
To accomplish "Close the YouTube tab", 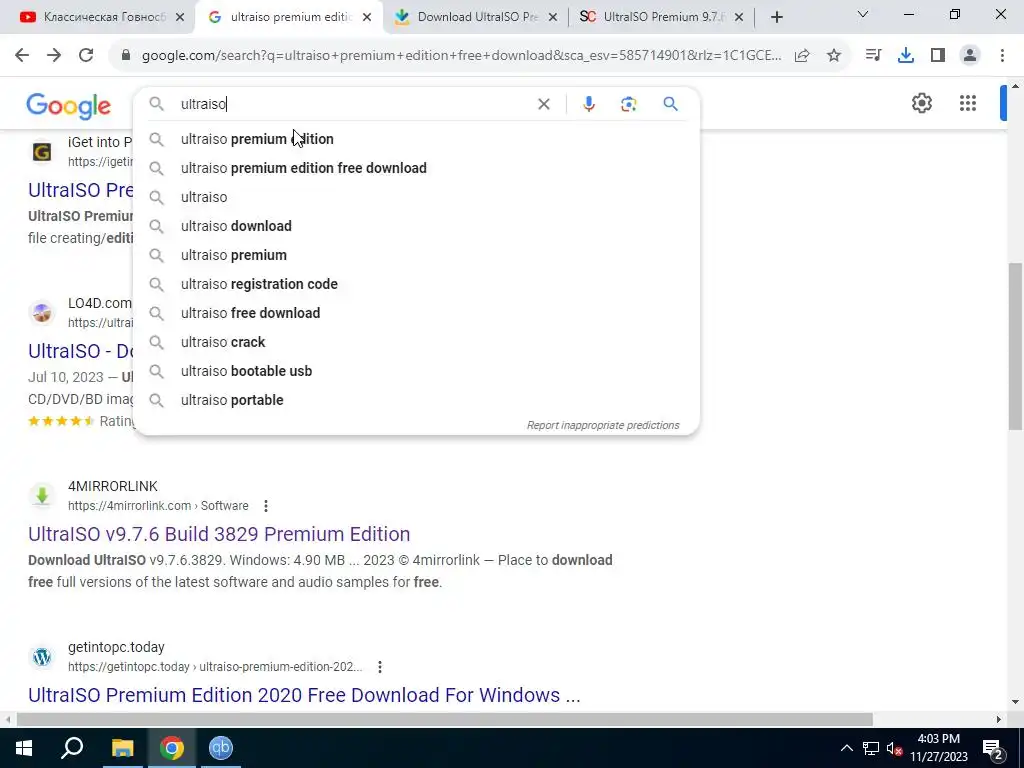I will (x=180, y=18).
